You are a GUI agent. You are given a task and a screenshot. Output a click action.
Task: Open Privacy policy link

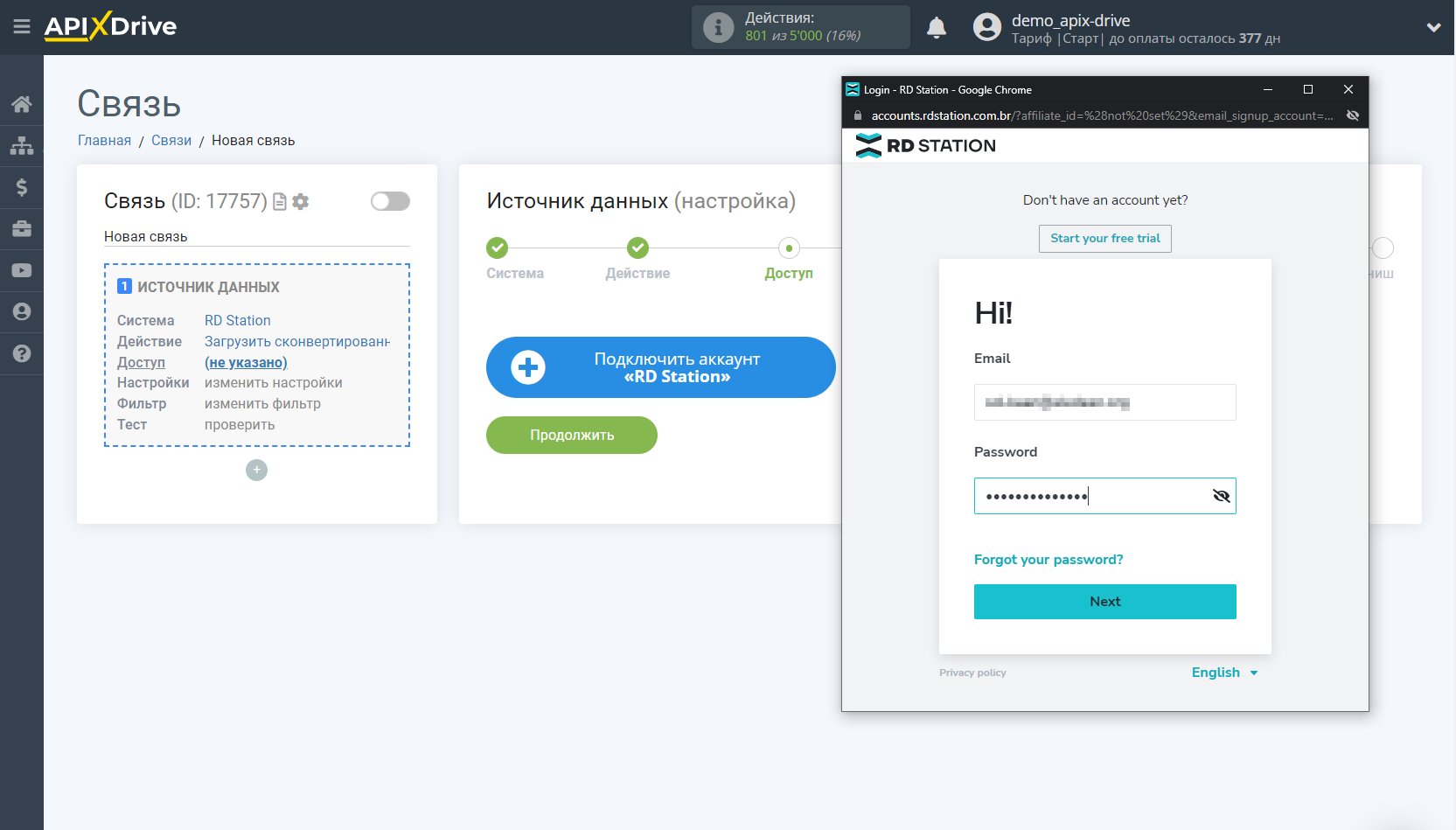(x=972, y=673)
